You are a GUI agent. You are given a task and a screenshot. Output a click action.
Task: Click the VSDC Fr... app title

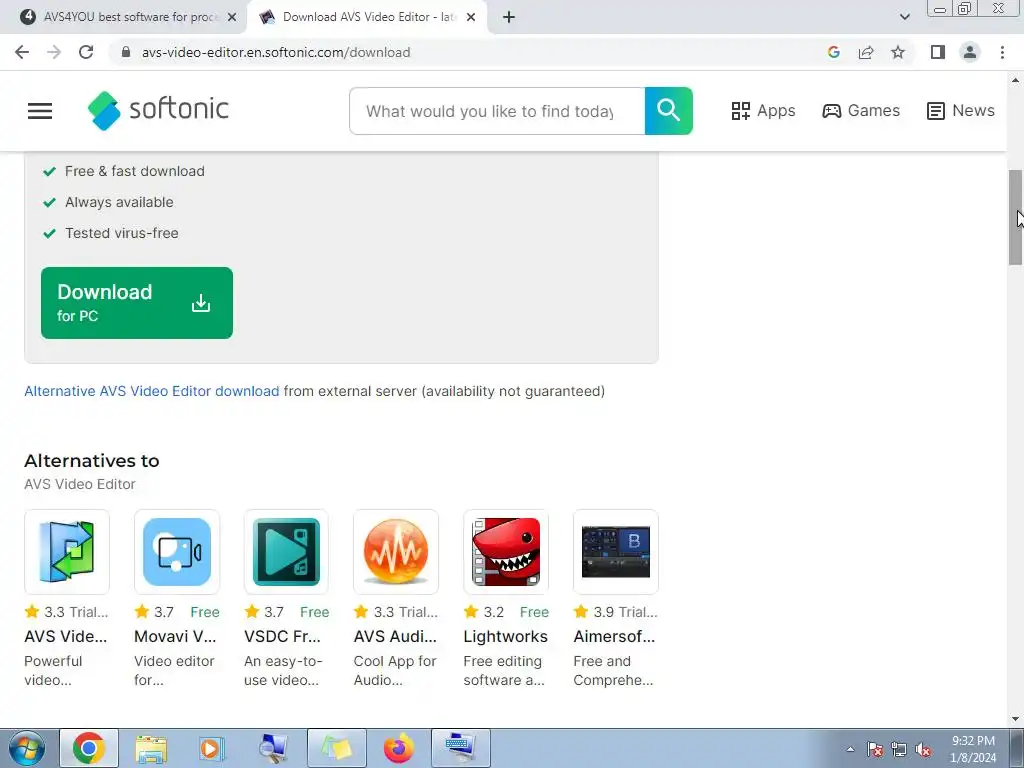[x=282, y=636]
